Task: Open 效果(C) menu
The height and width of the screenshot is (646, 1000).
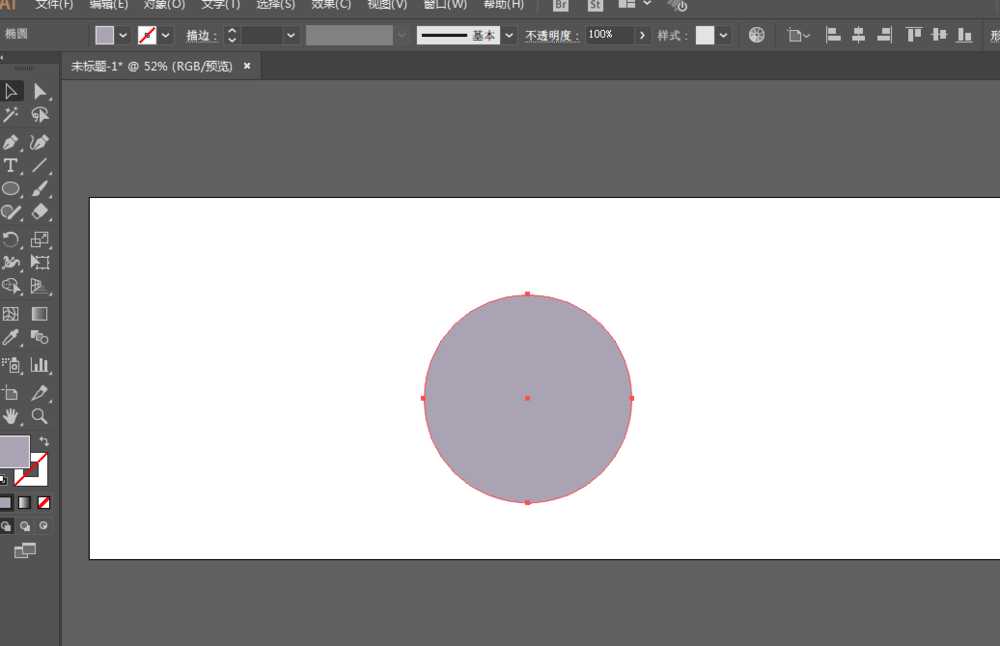Action: (x=331, y=4)
